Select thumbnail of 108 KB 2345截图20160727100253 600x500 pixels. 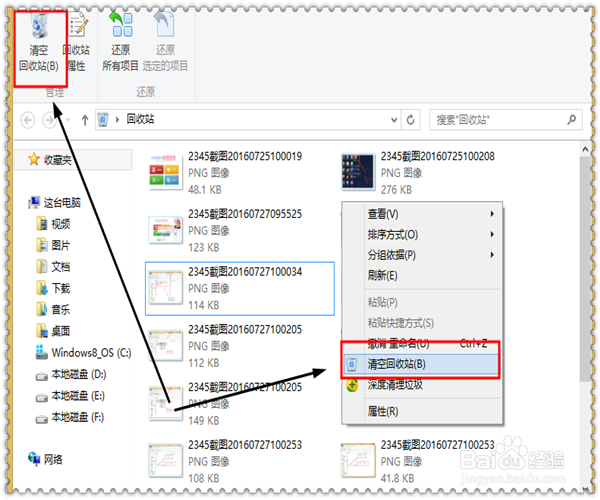pyautogui.click(x=165, y=461)
